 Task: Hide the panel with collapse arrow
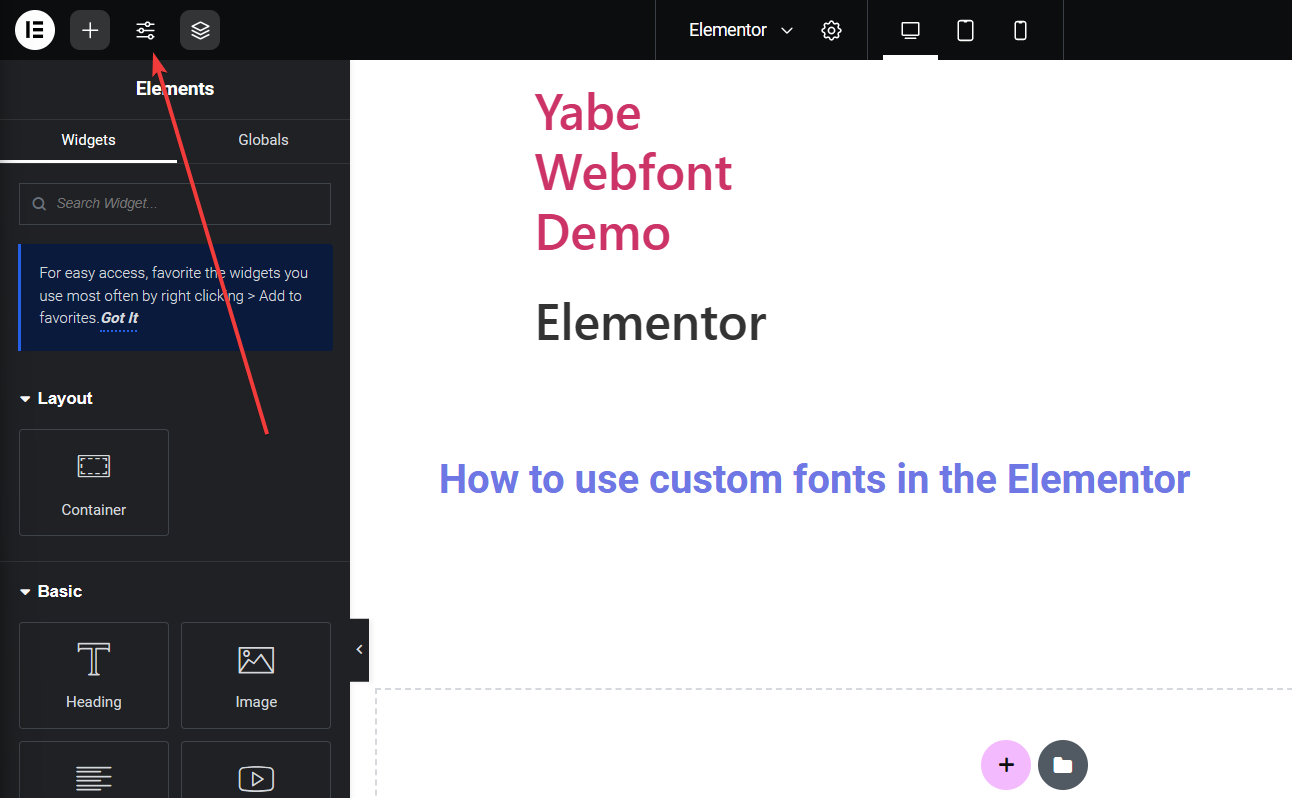point(360,650)
